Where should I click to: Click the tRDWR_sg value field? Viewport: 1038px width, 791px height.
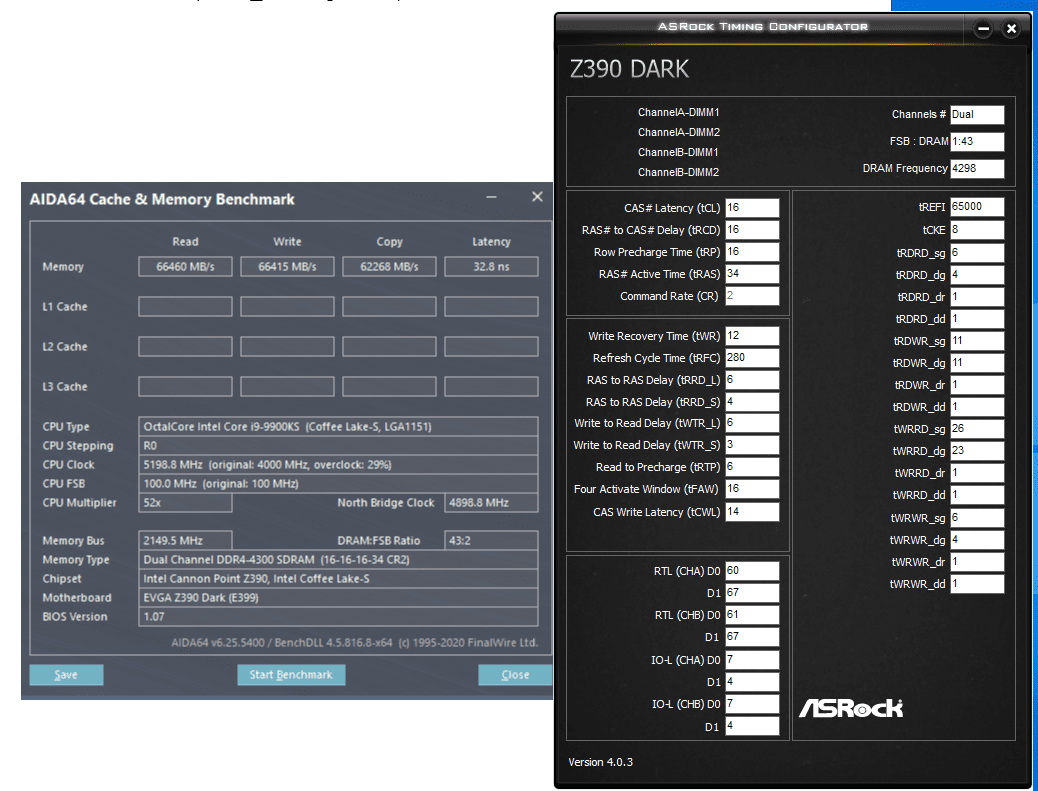pyautogui.click(x=977, y=341)
